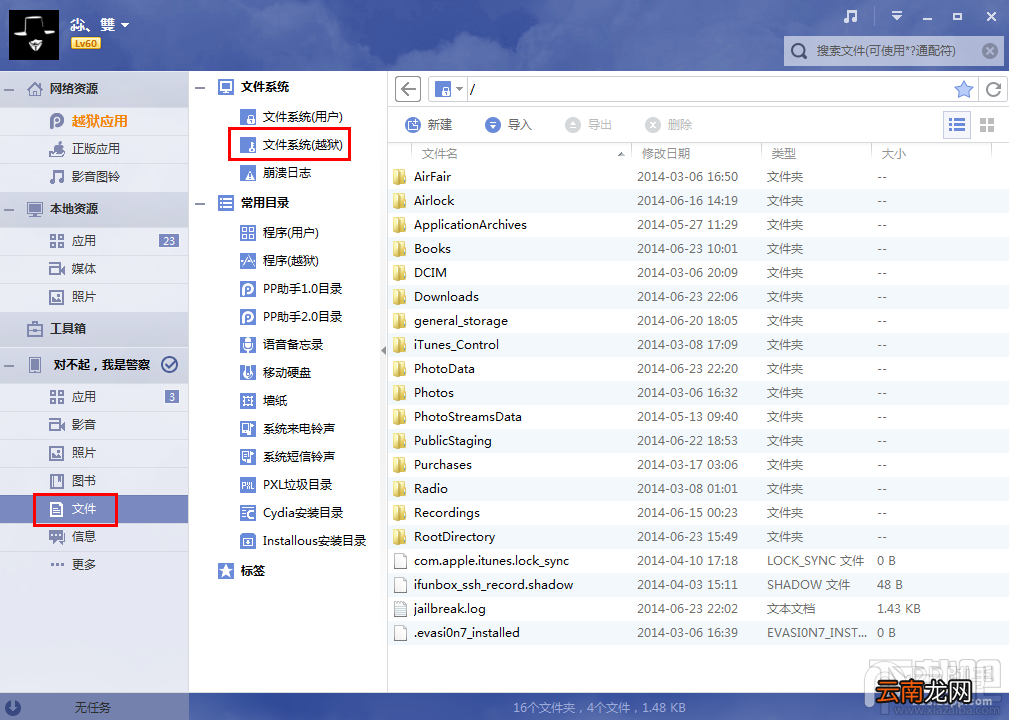
Task: Click the back arrow navigation button
Action: (x=408, y=89)
